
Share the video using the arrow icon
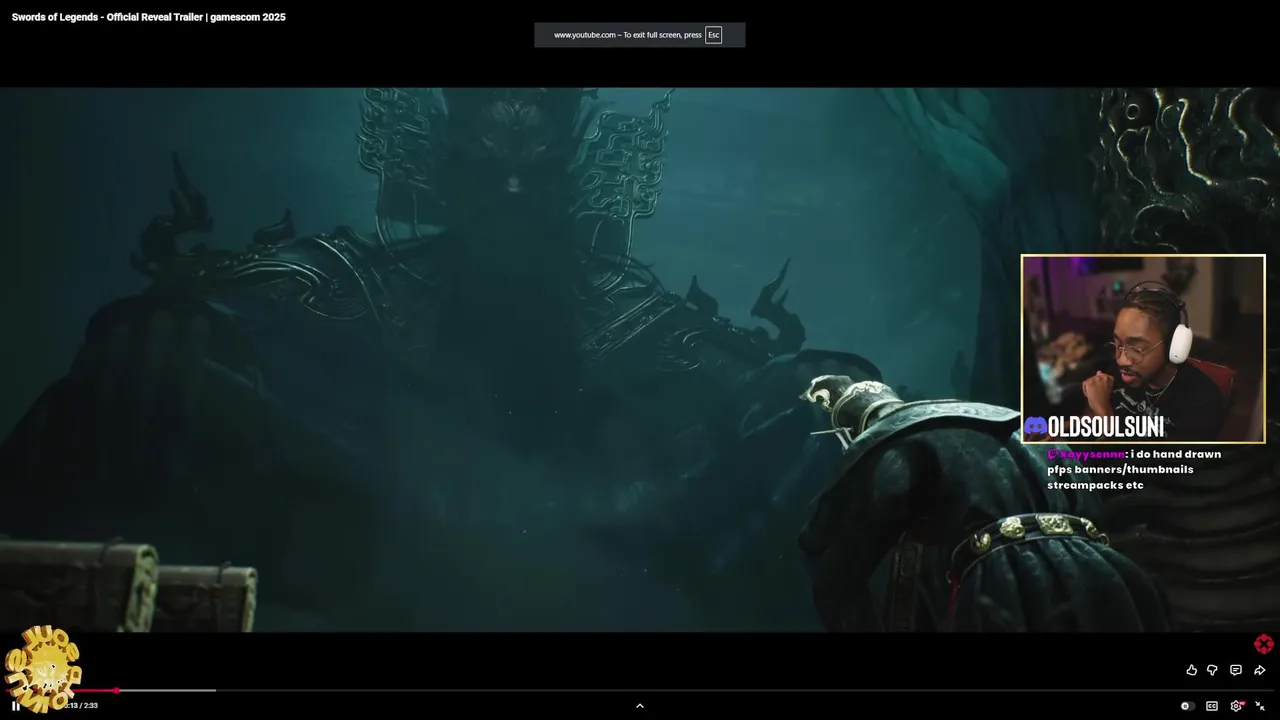pos(1259,670)
